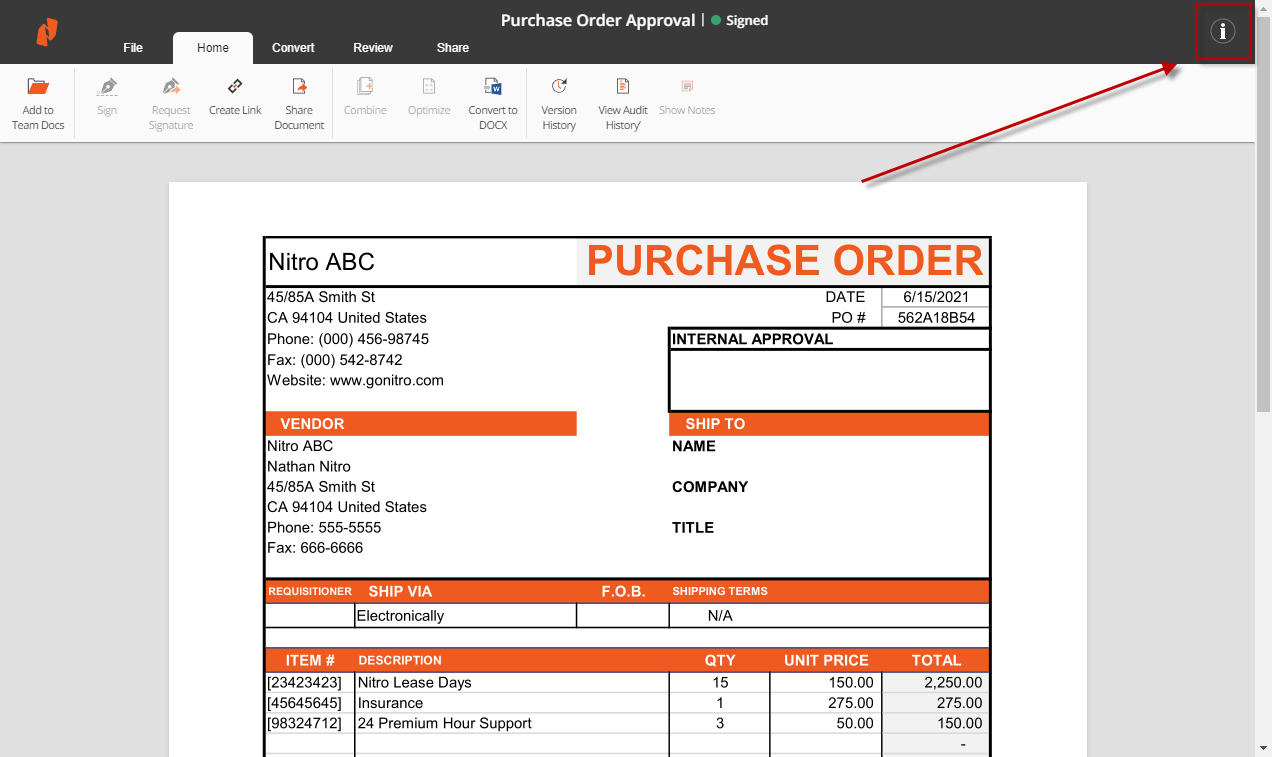Open the document info panel icon

1223,32
